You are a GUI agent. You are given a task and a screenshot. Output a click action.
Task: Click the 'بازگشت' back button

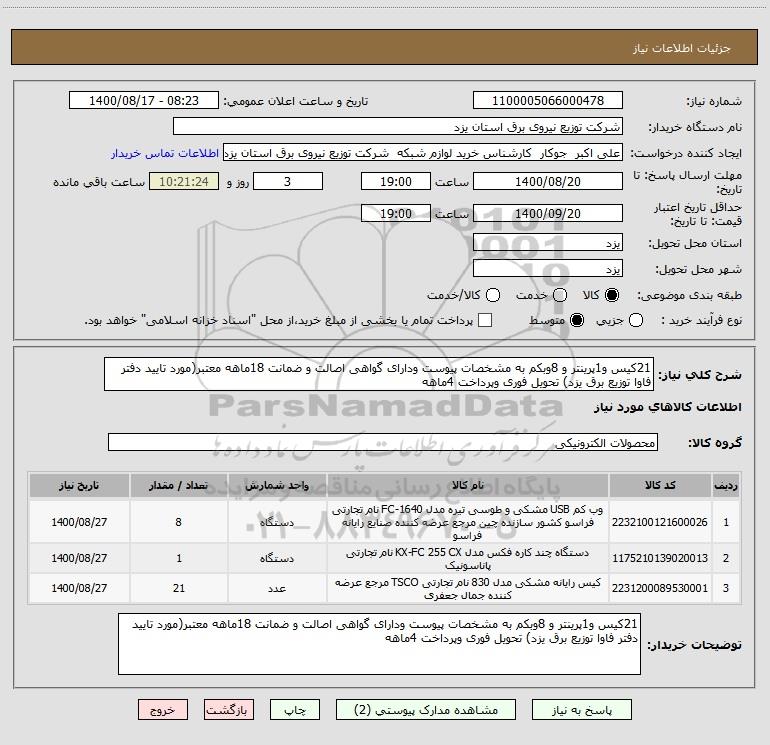229,710
